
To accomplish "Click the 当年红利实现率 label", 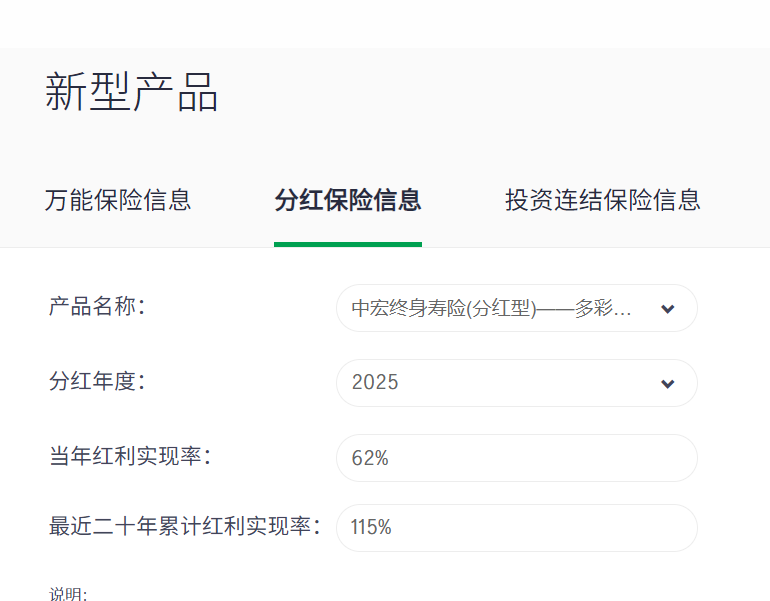I will 130,456.
